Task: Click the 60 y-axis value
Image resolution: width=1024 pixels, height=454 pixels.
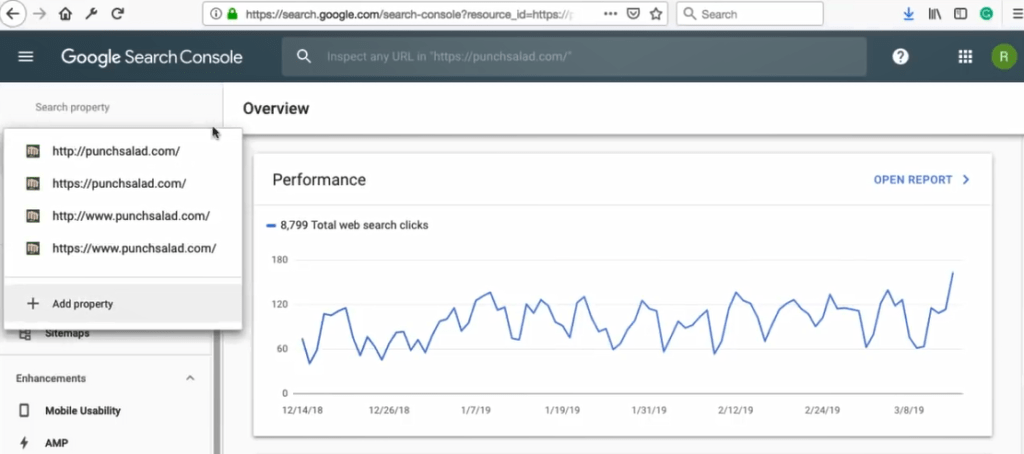Action: click(282, 349)
